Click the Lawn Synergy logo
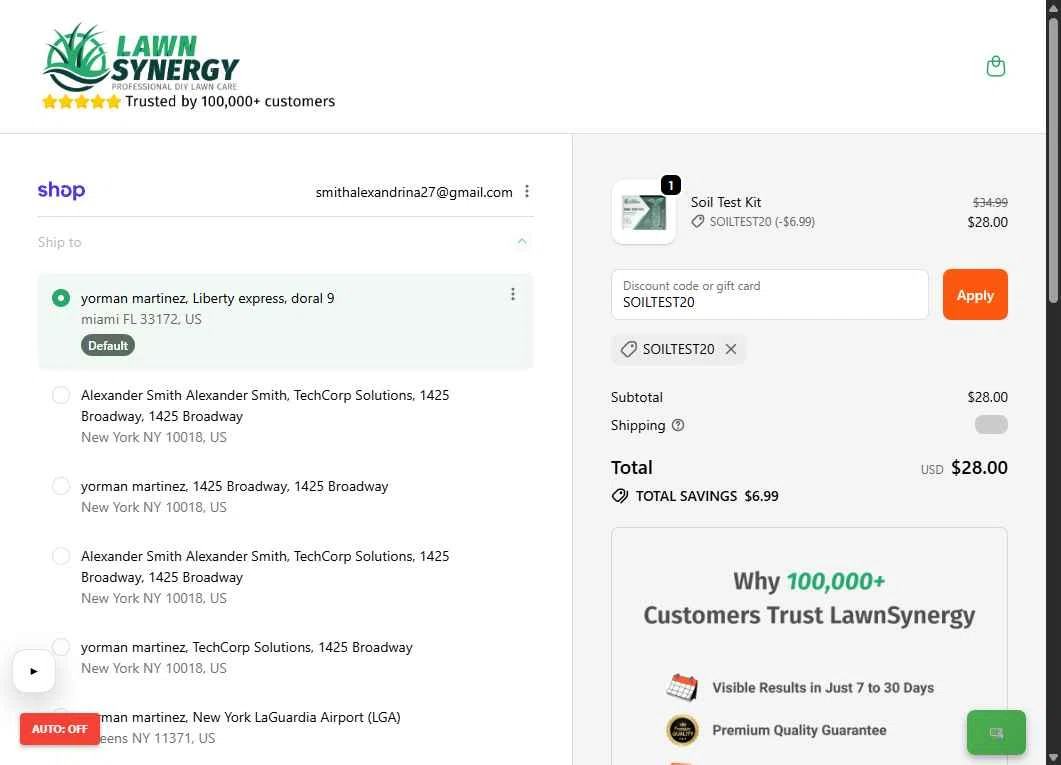The image size is (1061, 765). pyautogui.click(x=141, y=58)
